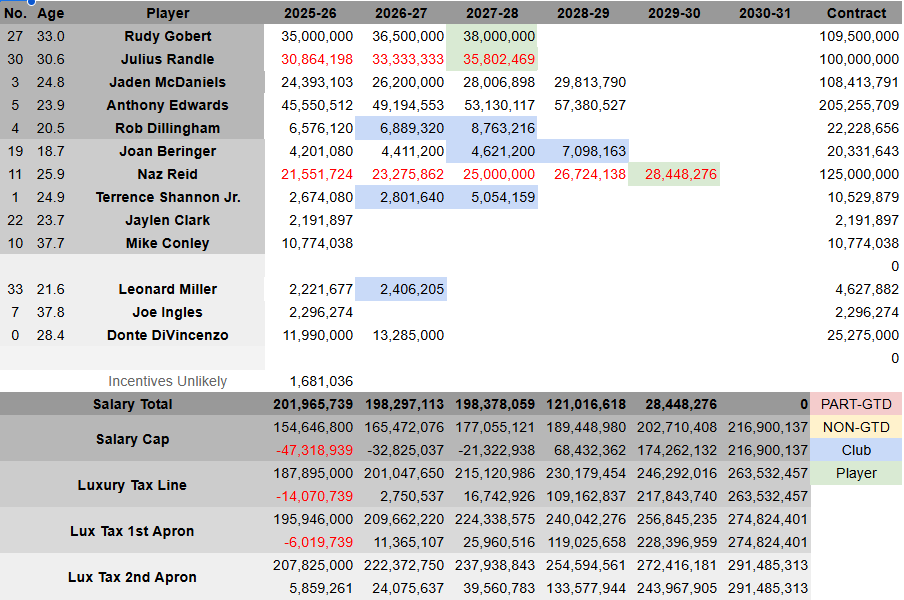Screen dimensions: 904x600
Task: Select the Jaylen Clark cell
Action: 168,220
